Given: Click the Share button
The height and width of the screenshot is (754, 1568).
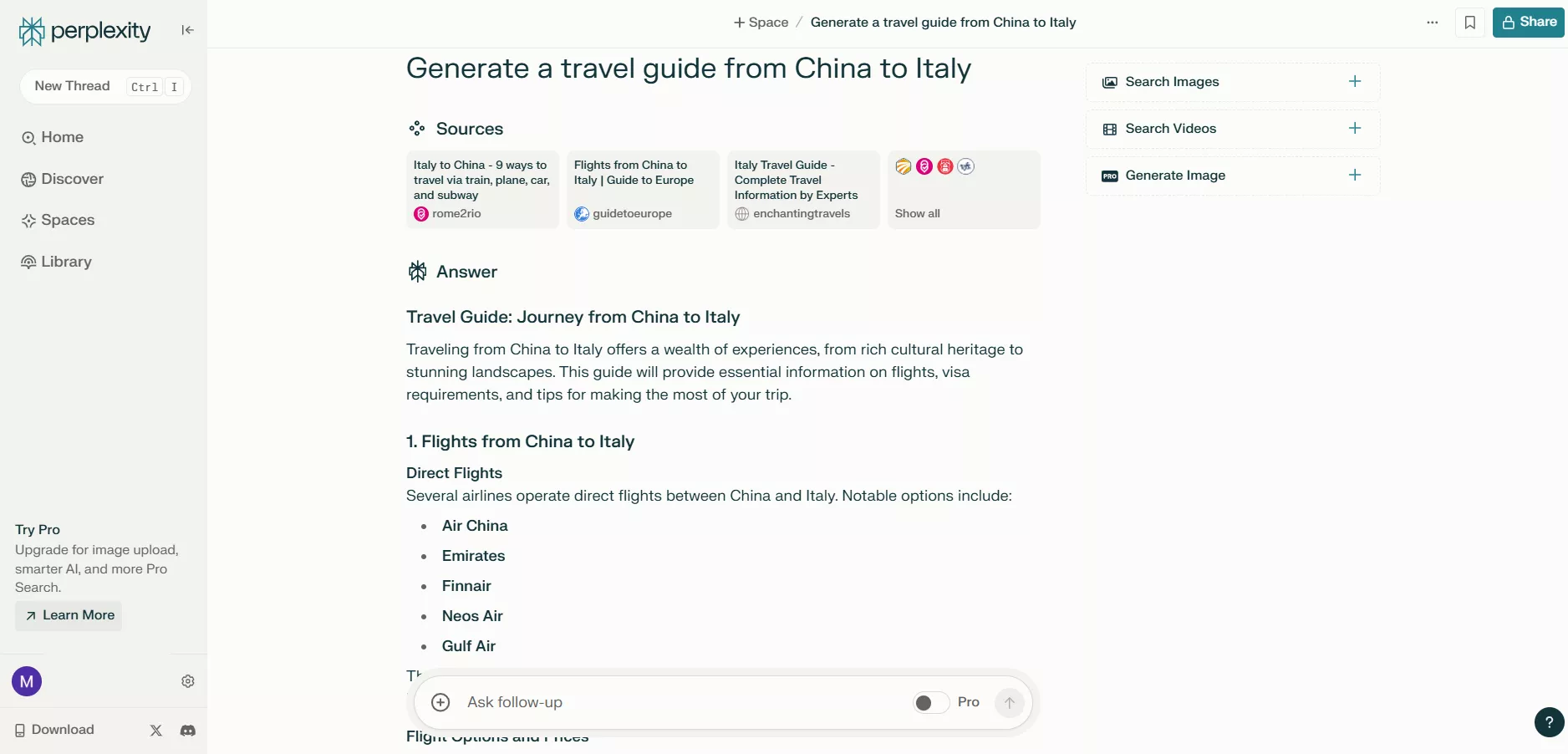Looking at the screenshot, I should click(x=1529, y=23).
